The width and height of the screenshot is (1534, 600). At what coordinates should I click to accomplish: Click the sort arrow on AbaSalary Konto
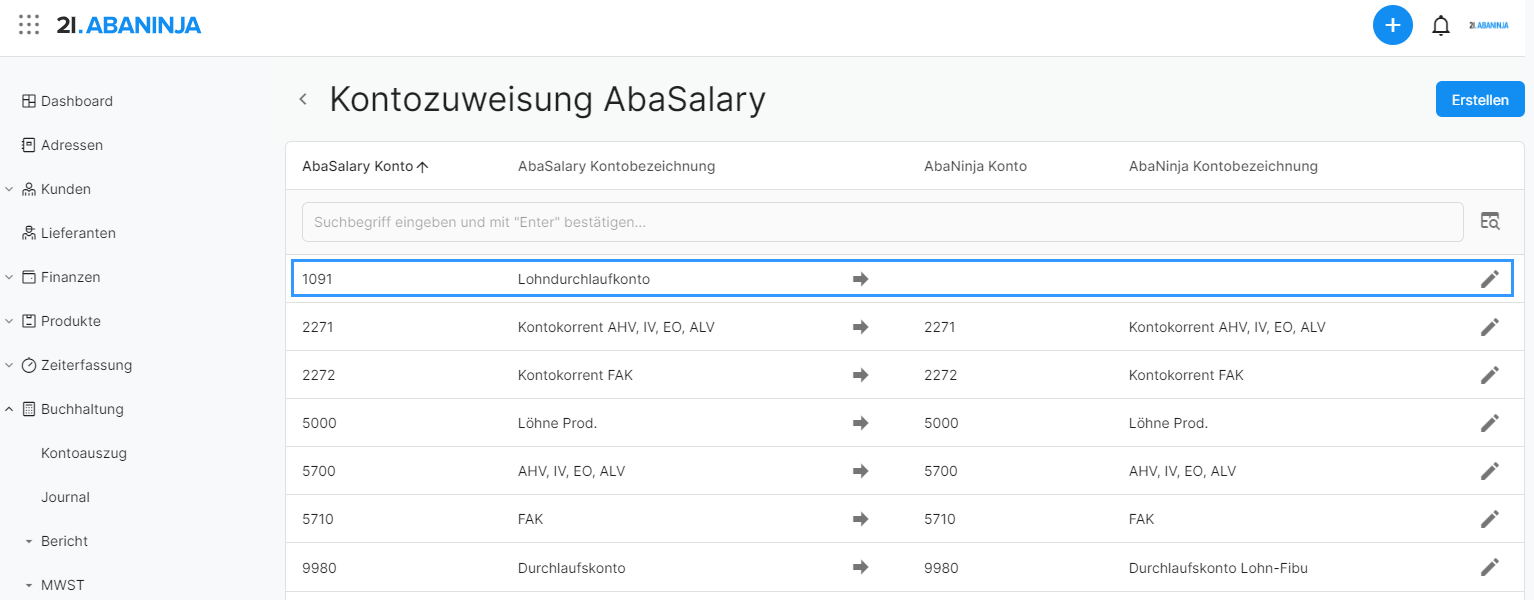pos(422,167)
